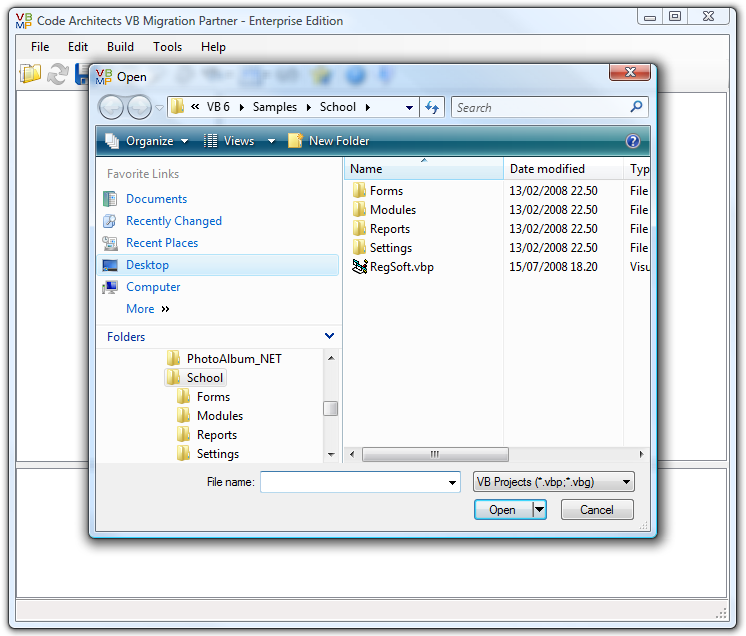Select Reports folder in the Folders tree
Screen dimensions: 746x636
click(217, 435)
